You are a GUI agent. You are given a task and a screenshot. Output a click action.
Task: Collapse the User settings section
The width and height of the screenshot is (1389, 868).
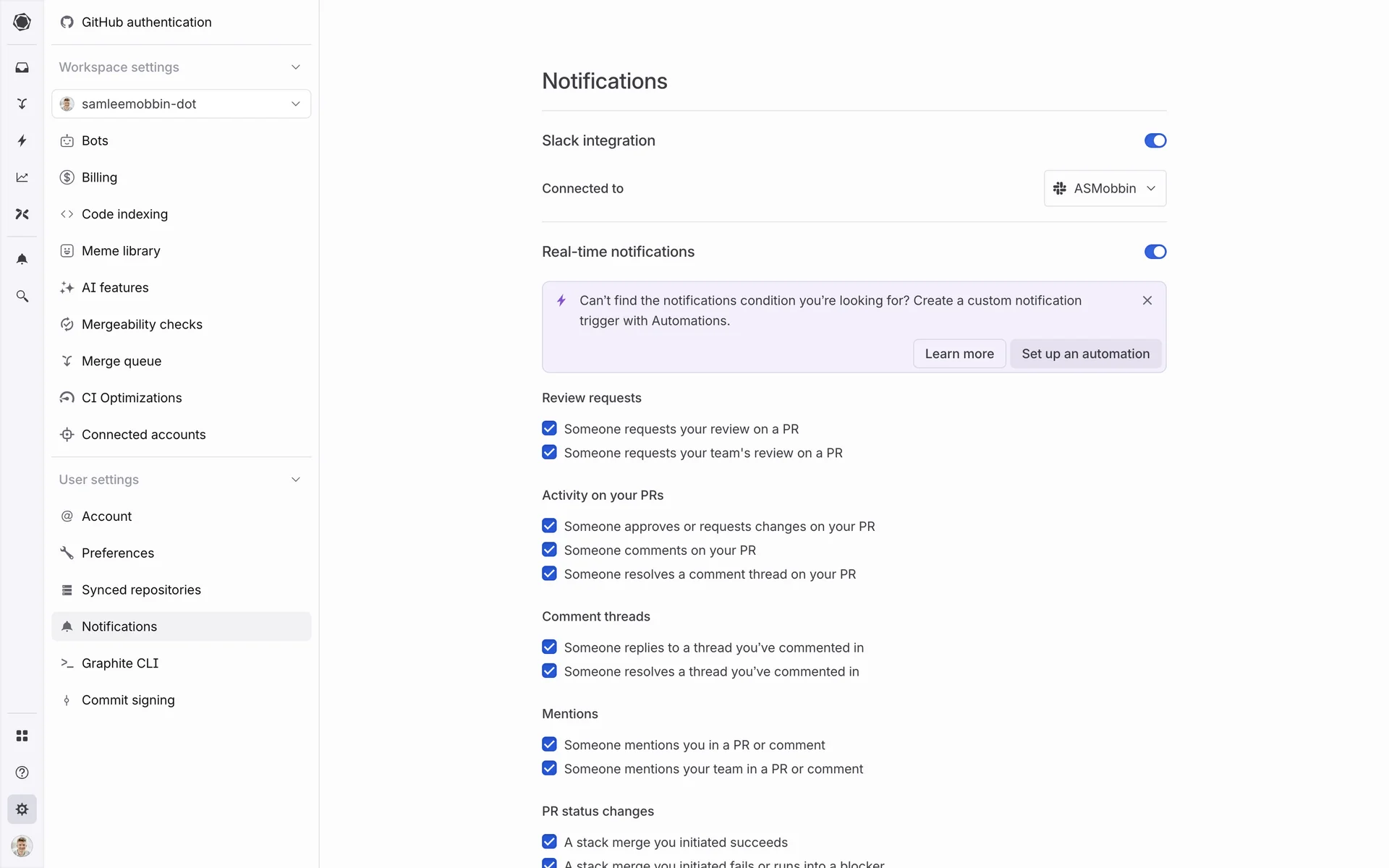295,480
